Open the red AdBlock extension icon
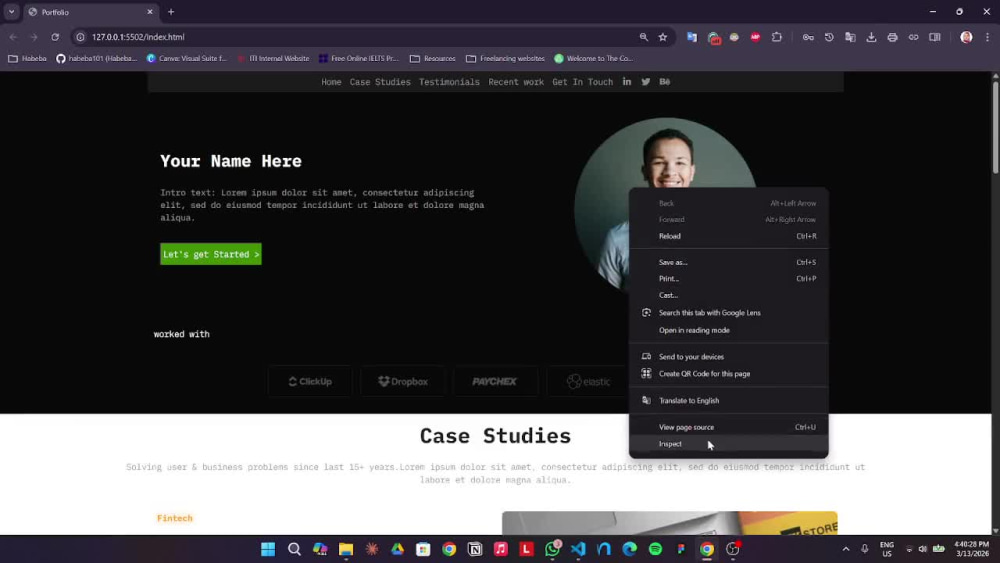The height and width of the screenshot is (563, 1000). coord(755,37)
